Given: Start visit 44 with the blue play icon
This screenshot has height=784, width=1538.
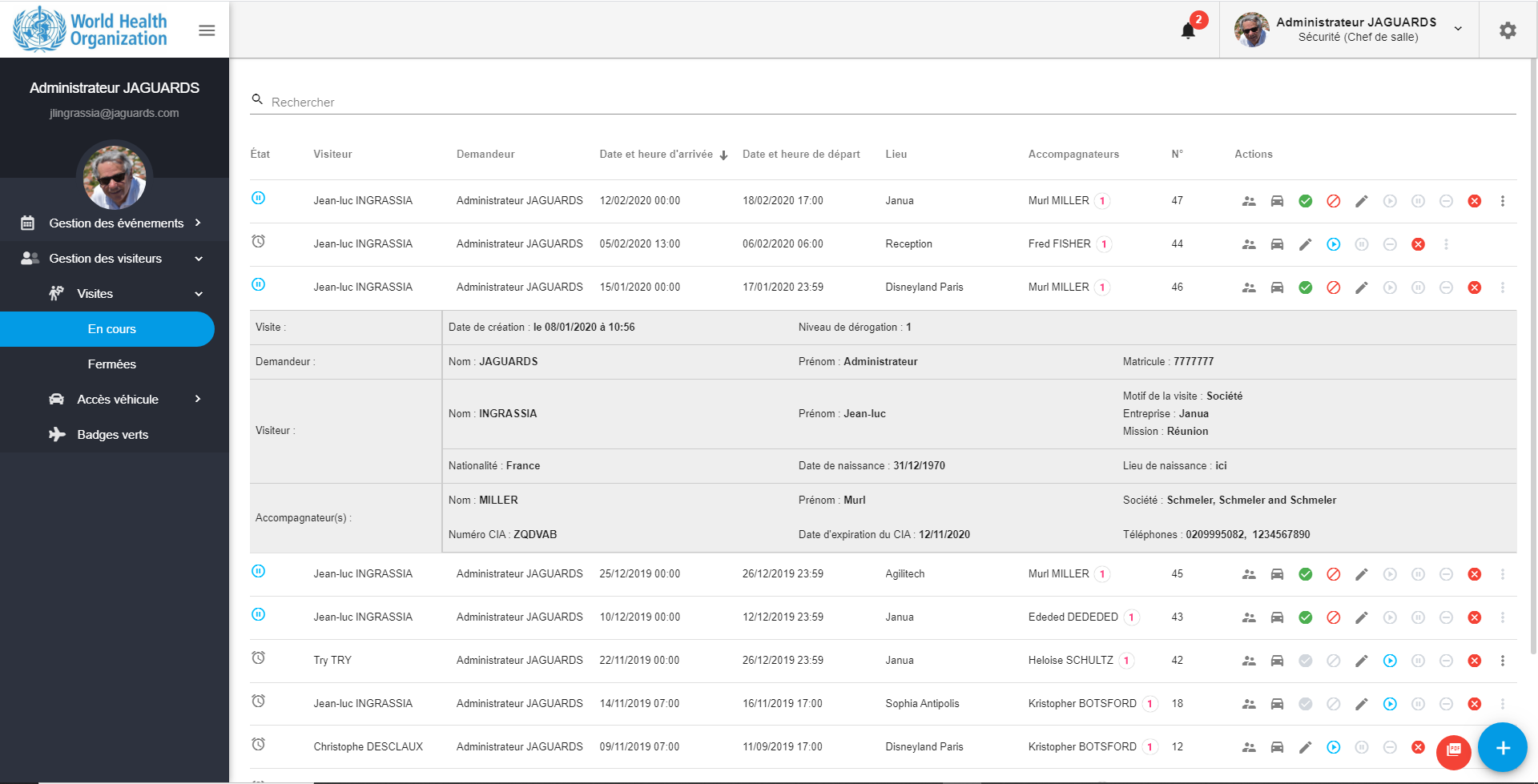Looking at the screenshot, I should pyautogui.click(x=1334, y=244).
